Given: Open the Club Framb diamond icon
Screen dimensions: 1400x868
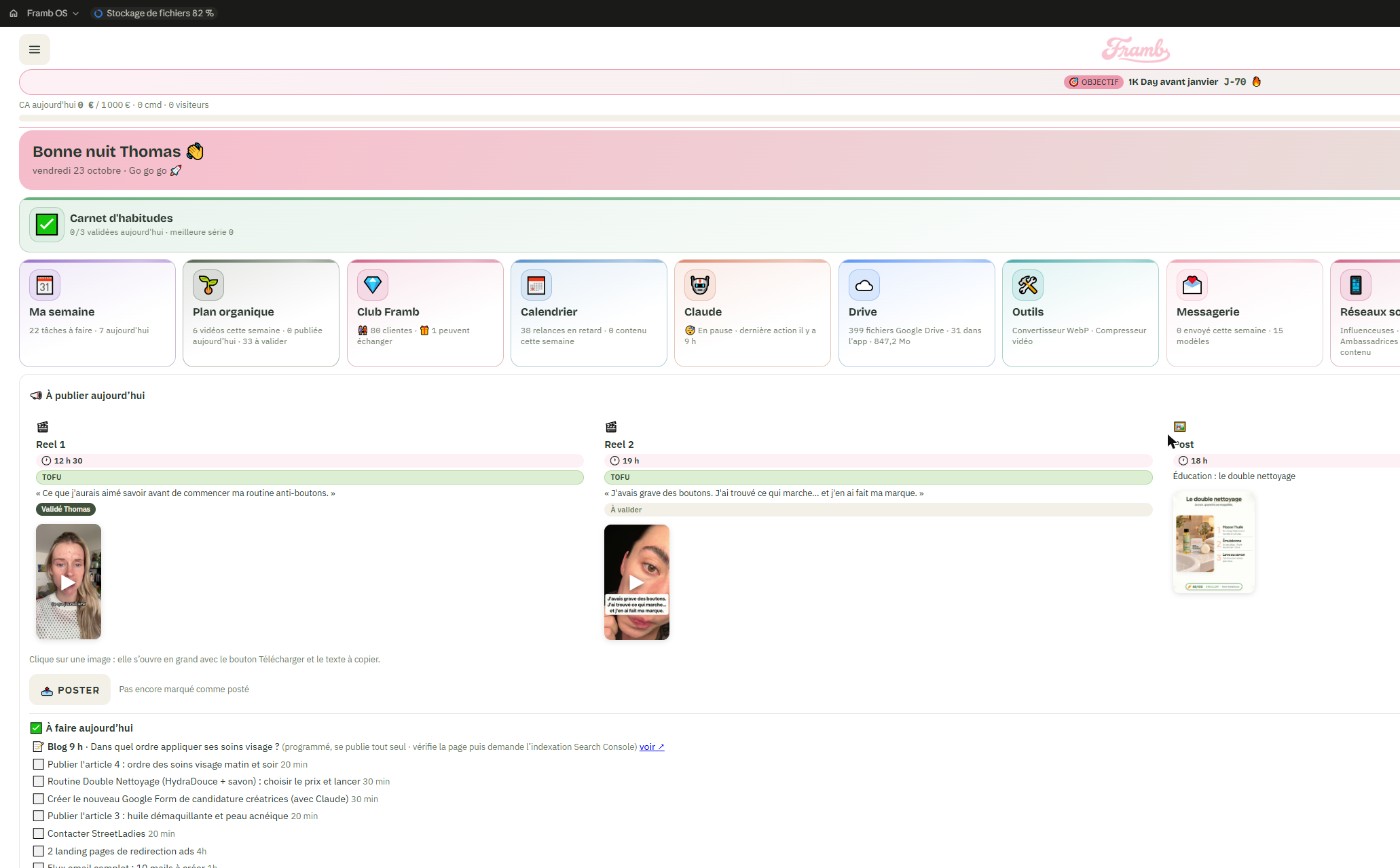Looking at the screenshot, I should pos(372,285).
